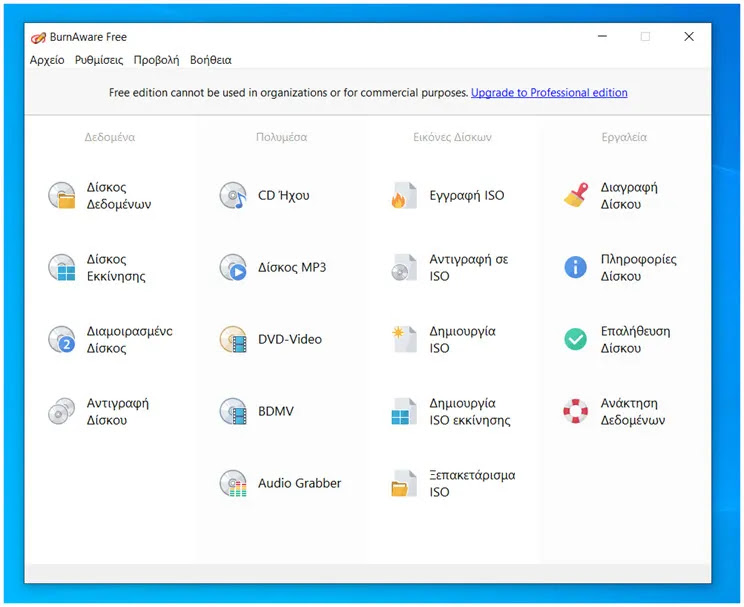This screenshot has width=744, height=607.
Task: Select the Δίσκος Δεδομένων label
Action: click(x=119, y=196)
